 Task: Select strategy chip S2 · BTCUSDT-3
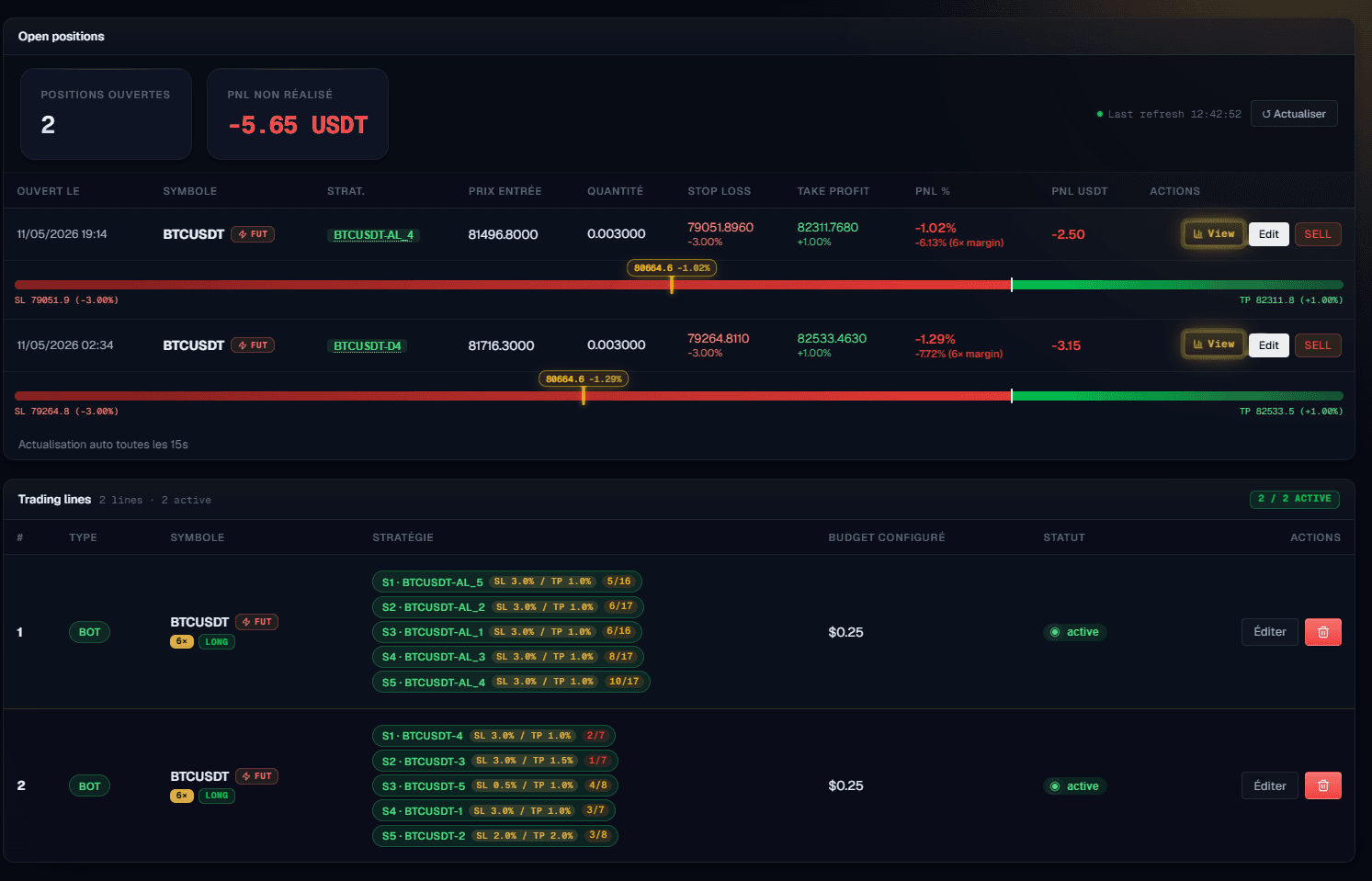[495, 761]
